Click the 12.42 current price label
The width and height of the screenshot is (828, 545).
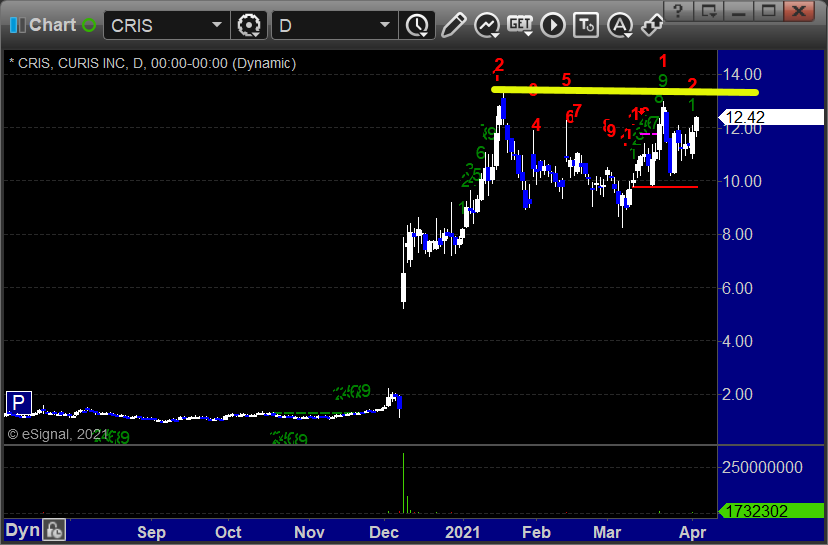point(771,117)
